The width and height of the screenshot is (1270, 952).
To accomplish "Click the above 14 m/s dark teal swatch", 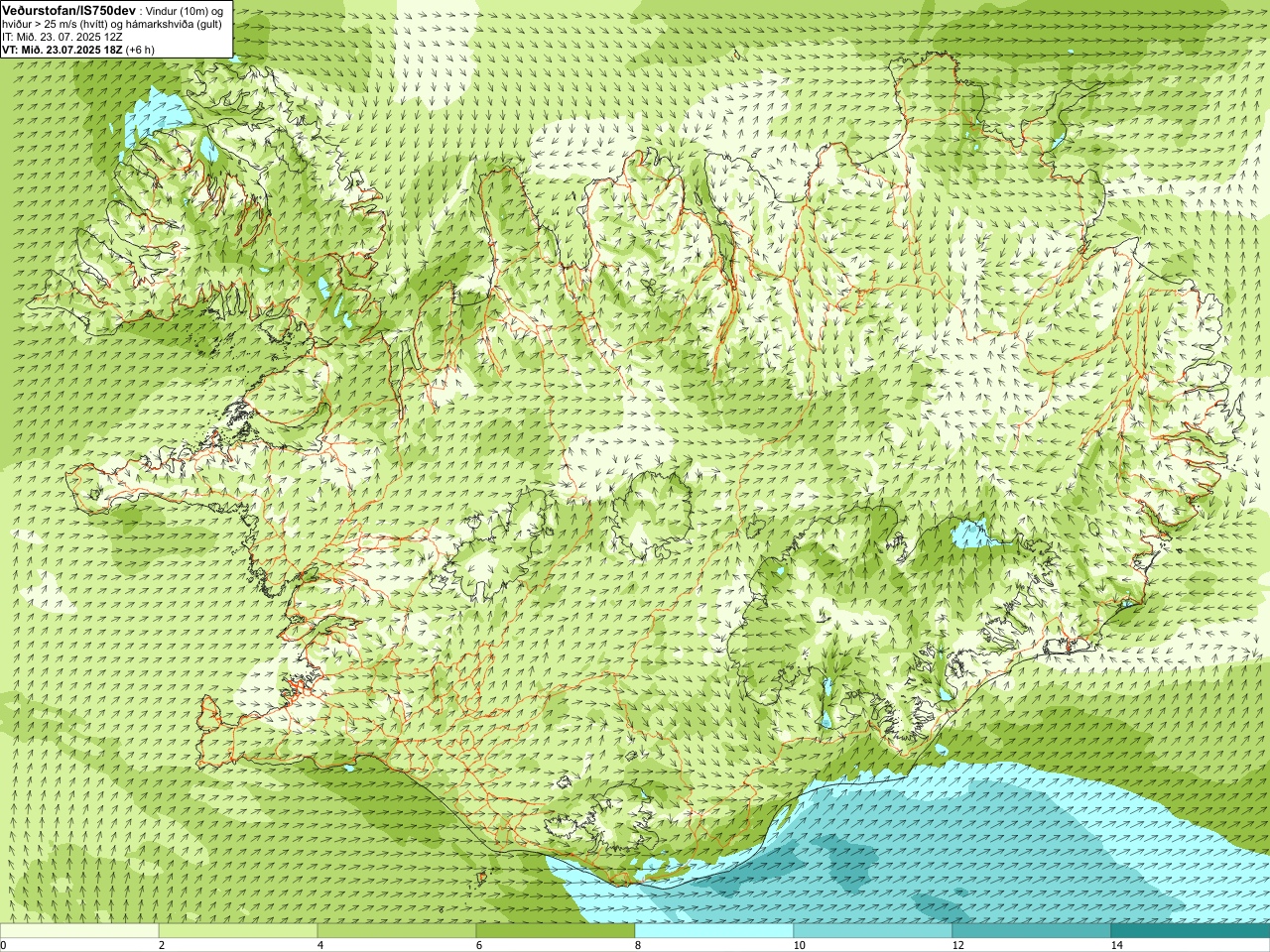I will (x=1191, y=931).
